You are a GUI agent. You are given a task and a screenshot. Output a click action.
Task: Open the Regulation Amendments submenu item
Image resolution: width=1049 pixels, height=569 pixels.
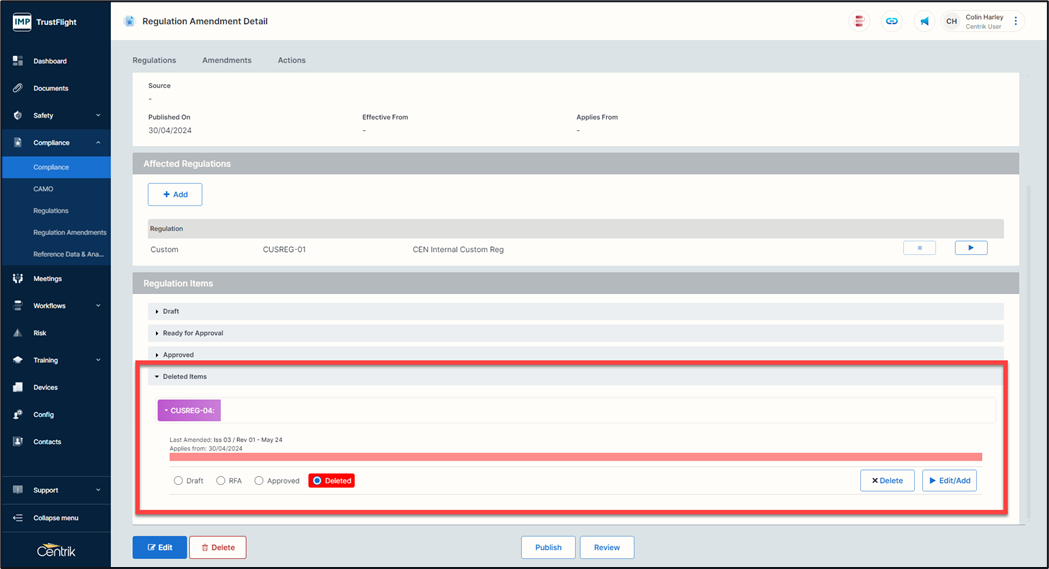click(69, 232)
